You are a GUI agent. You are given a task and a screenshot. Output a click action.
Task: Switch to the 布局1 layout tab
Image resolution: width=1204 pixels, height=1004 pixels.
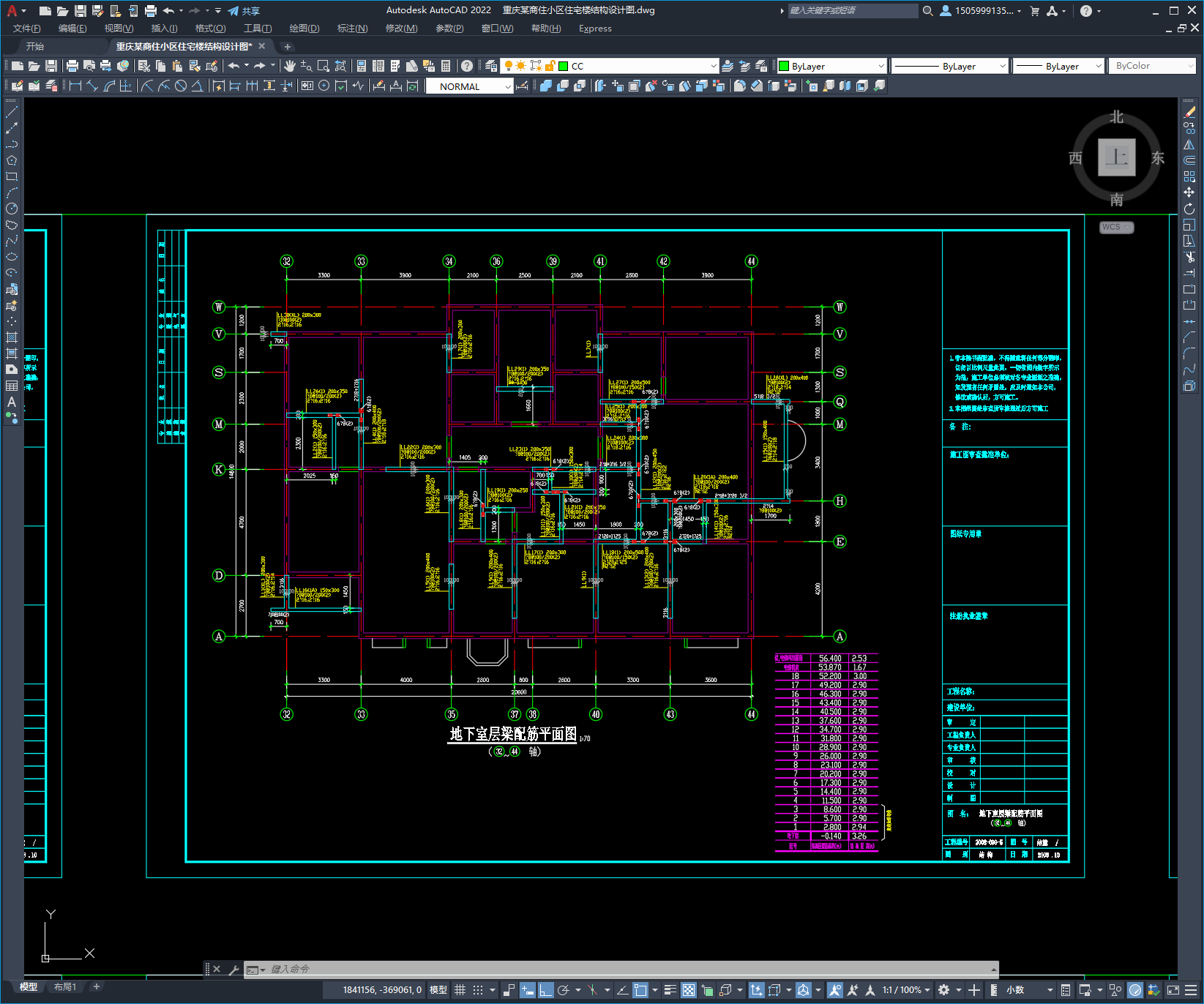coord(64,987)
